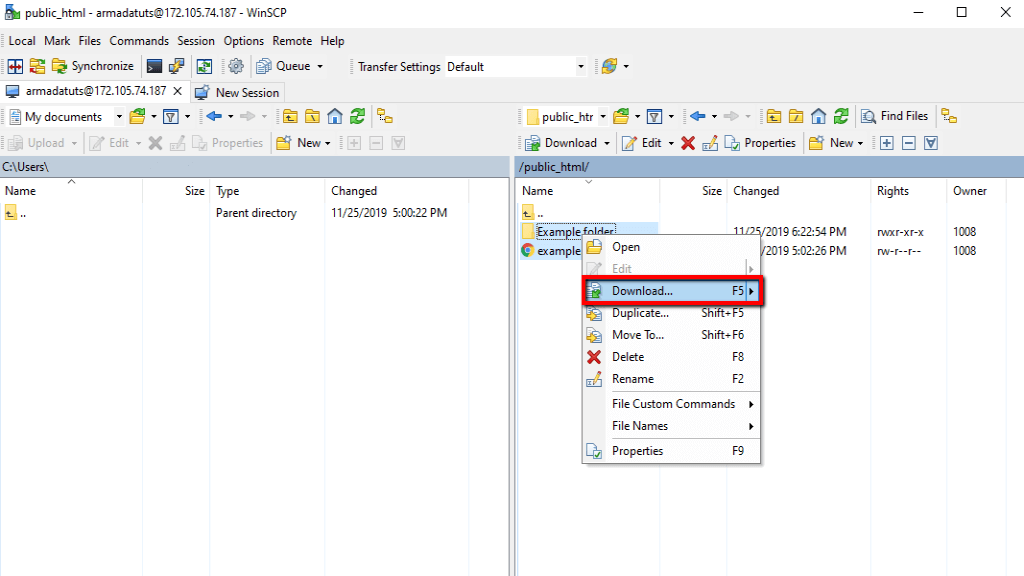
Task: Open the Session menu
Action: coord(196,40)
